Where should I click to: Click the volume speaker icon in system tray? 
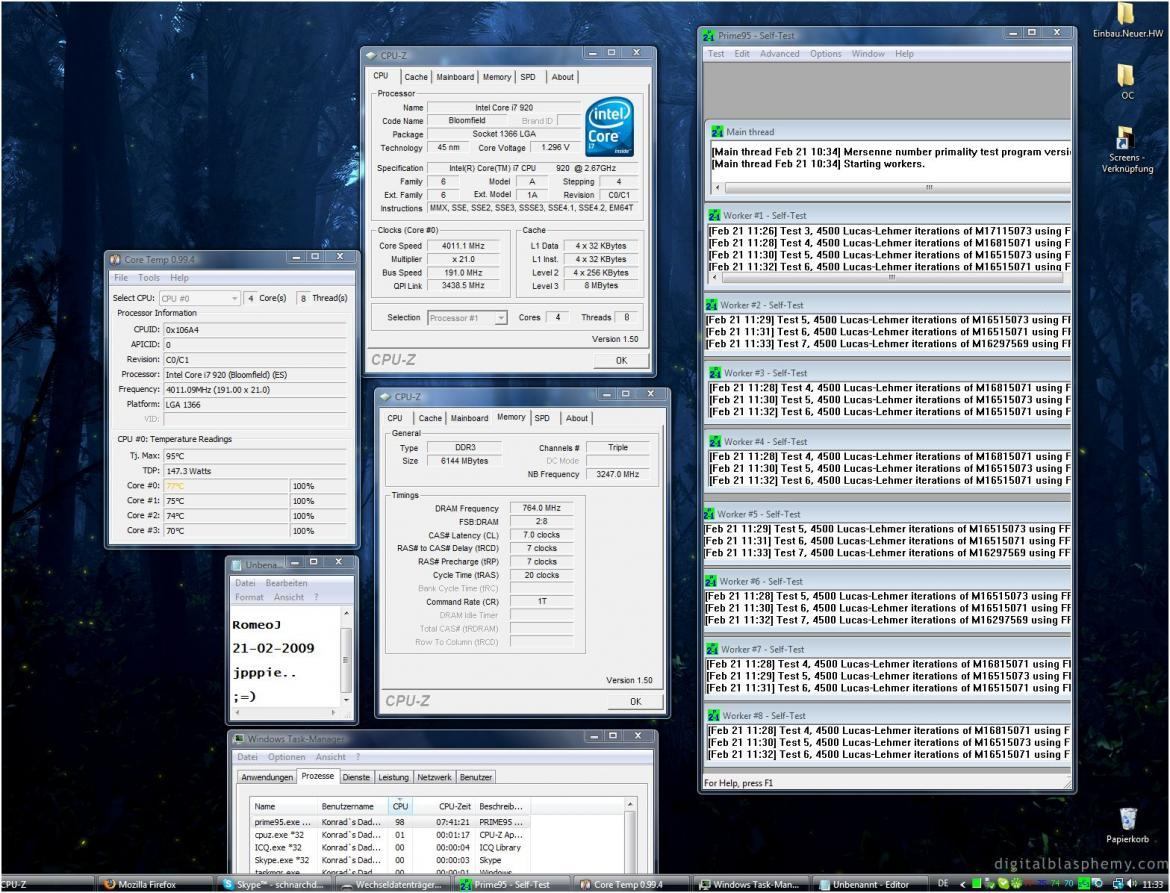pos(1133,885)
